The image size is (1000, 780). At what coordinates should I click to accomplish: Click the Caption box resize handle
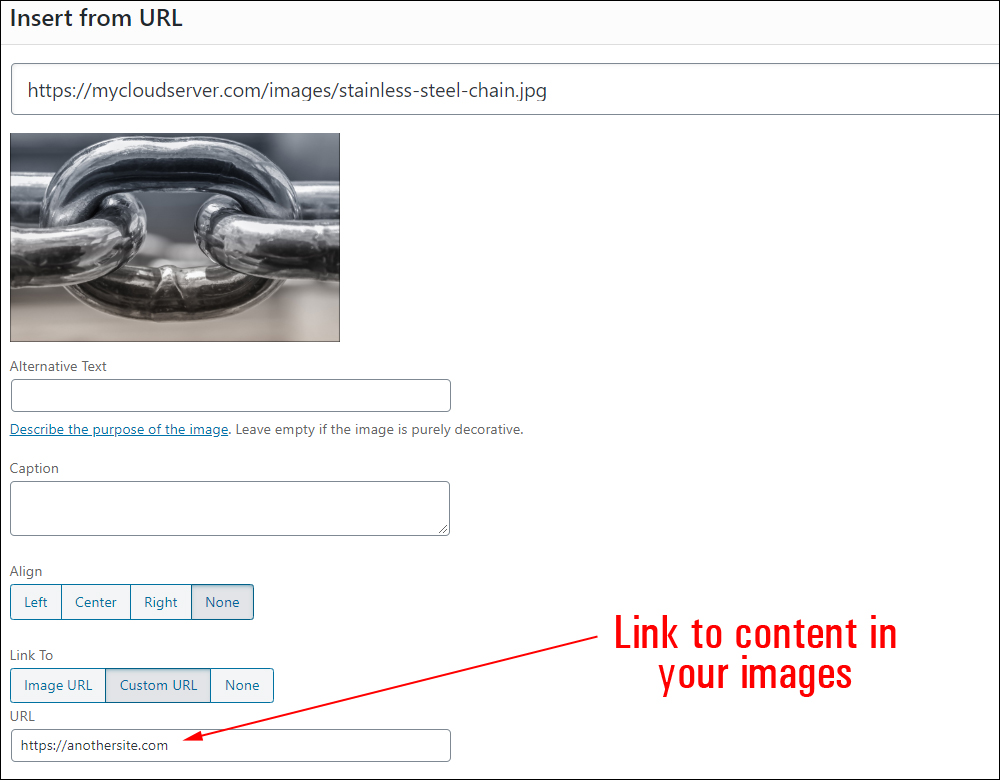coord(443,529)
